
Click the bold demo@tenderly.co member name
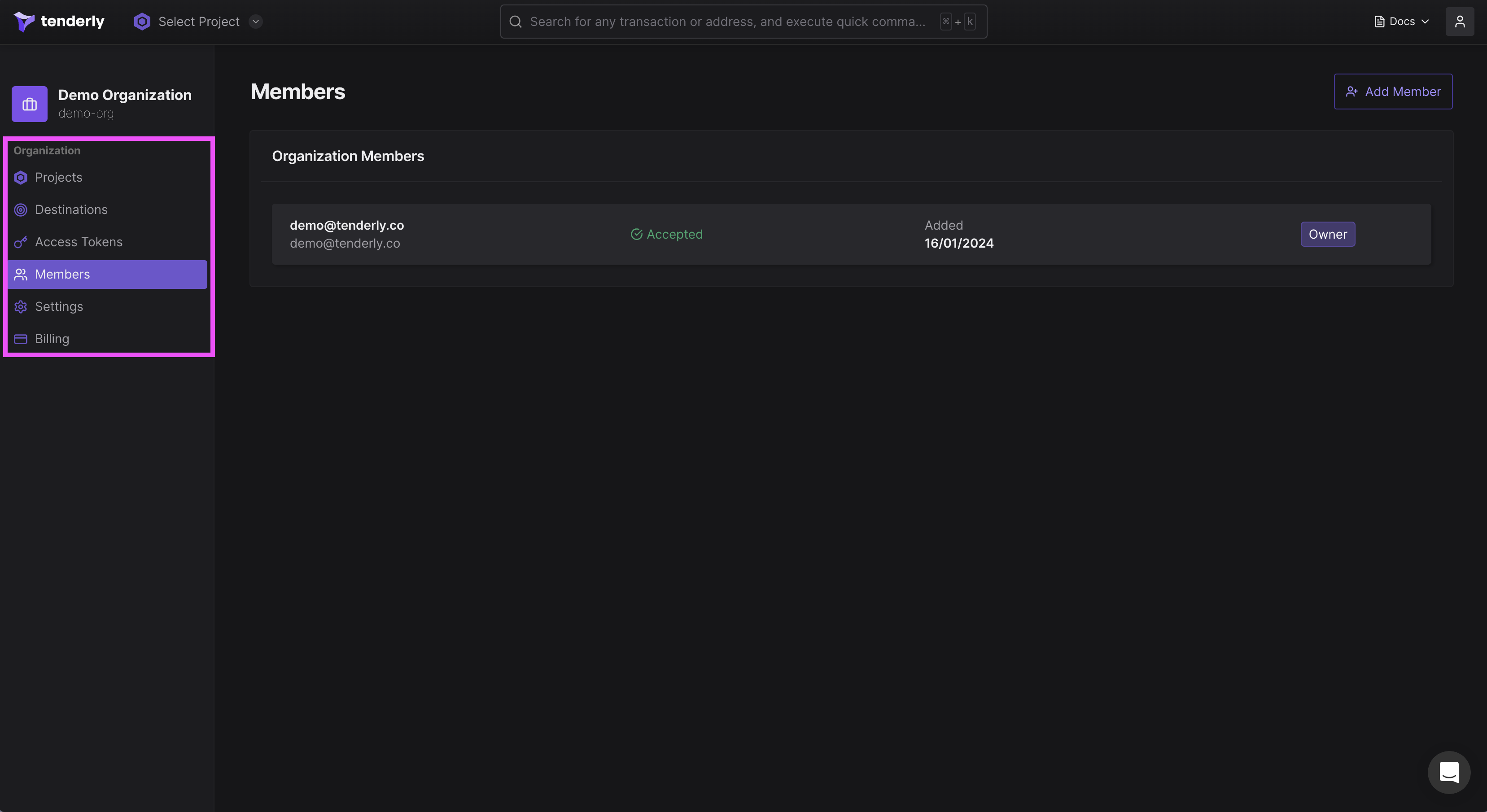[x=347, y=225]
